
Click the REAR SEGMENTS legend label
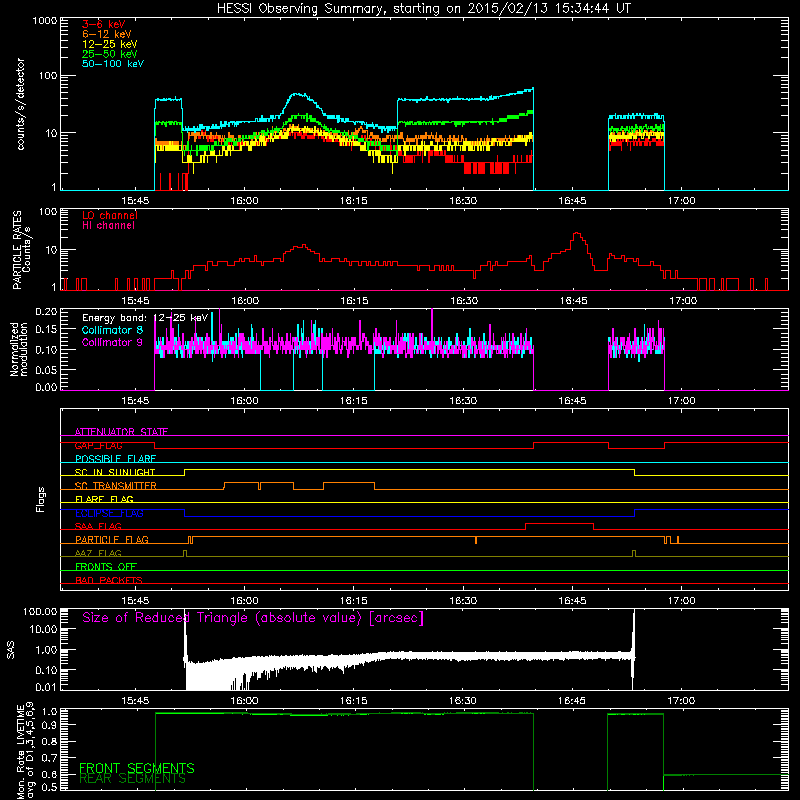tap(132, 779)
